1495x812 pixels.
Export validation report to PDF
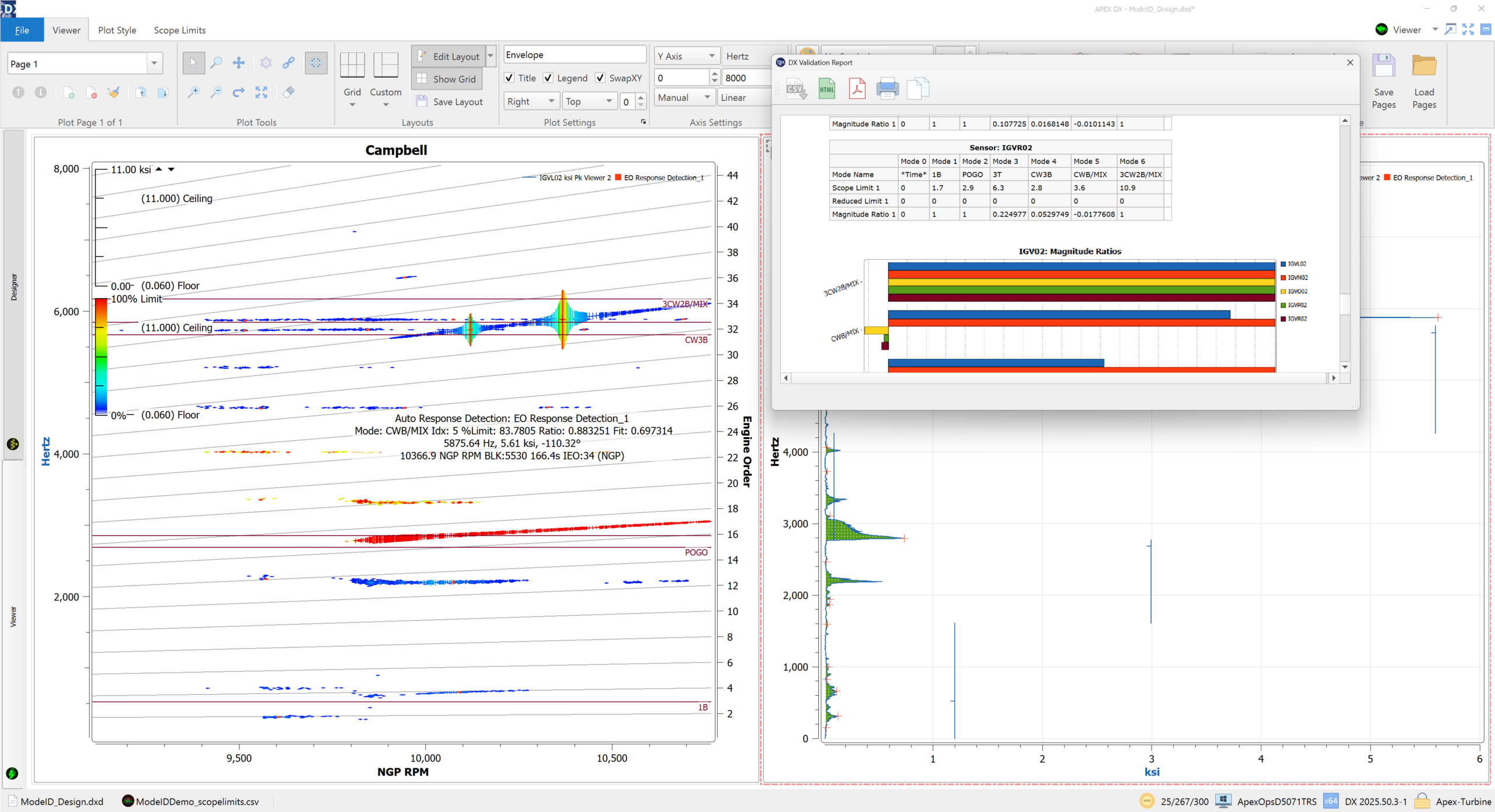[x=857, y=89]
